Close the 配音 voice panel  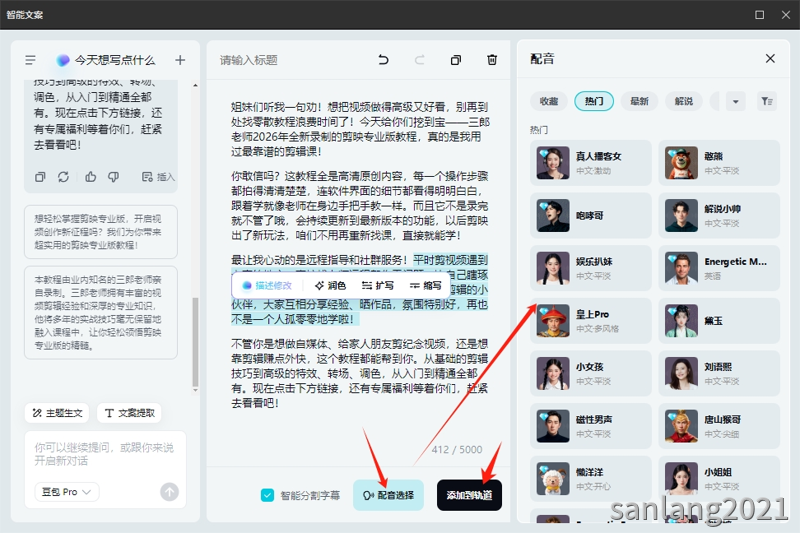770,59
